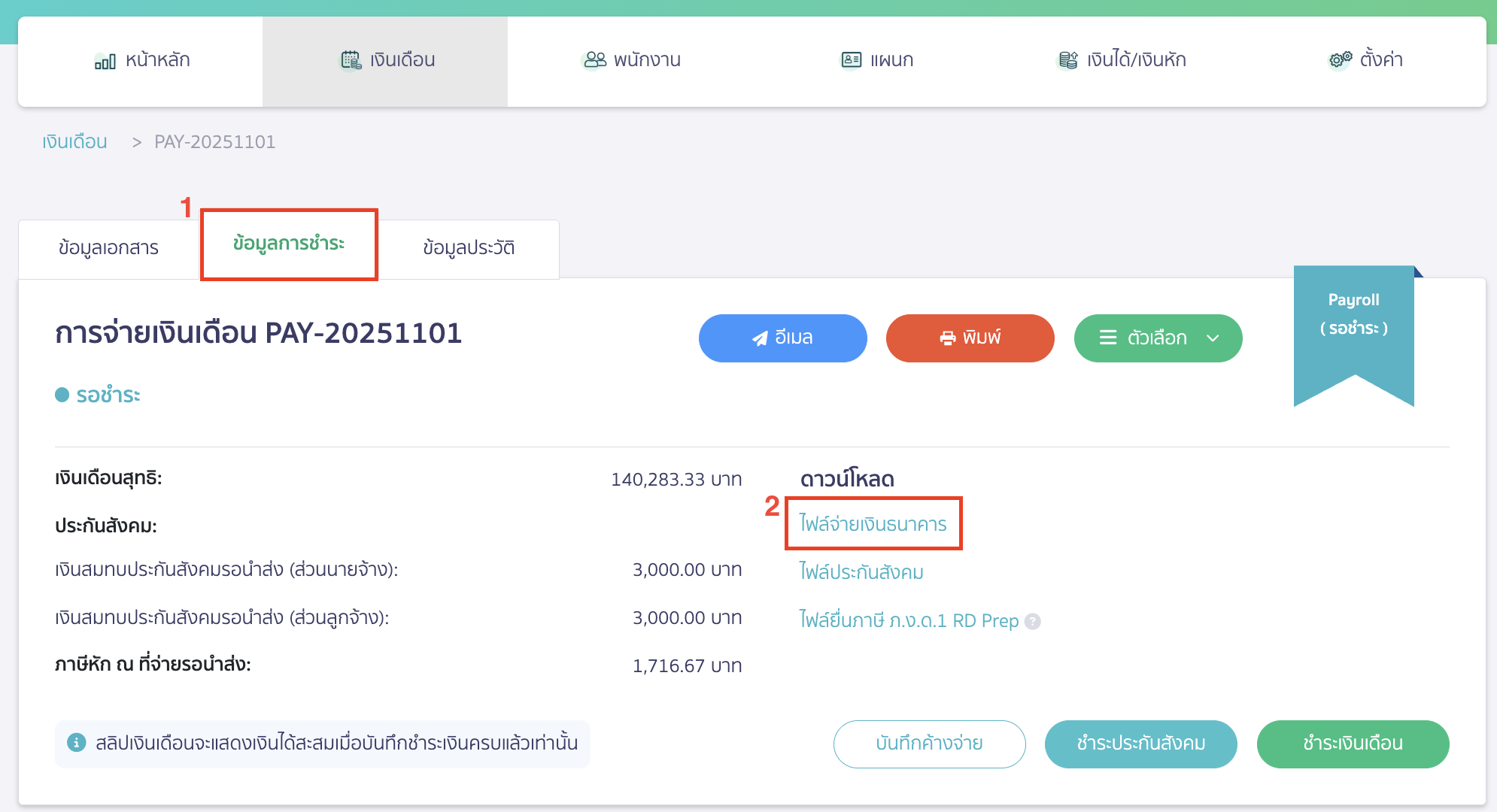Download the ไฟล์จ่ายเงินธนาคาร file
The width and height of the screenshot is (1497, 812).
coord(873,524)
